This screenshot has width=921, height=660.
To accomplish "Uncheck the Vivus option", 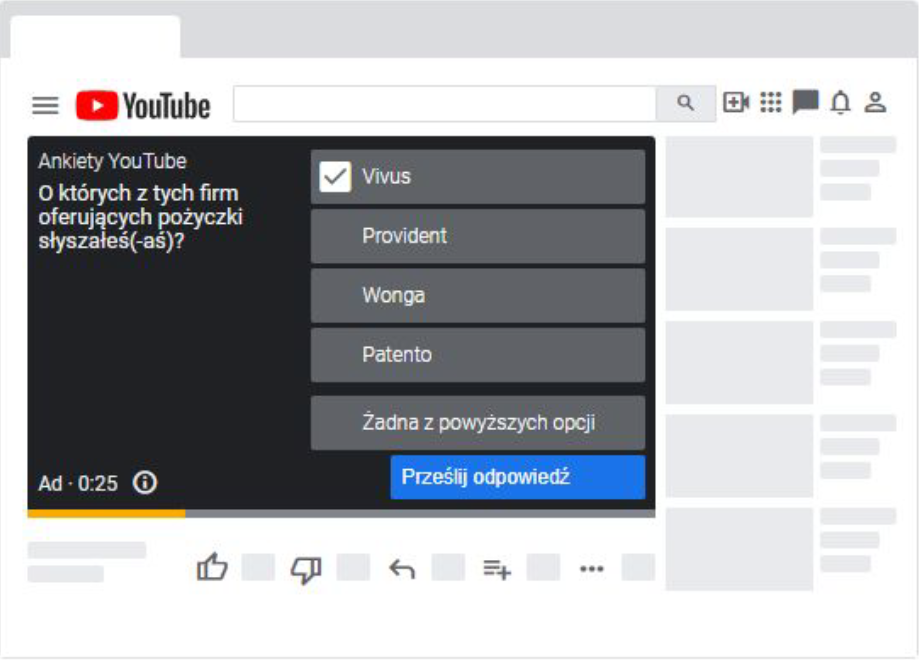I will click(x=335, y=177).
